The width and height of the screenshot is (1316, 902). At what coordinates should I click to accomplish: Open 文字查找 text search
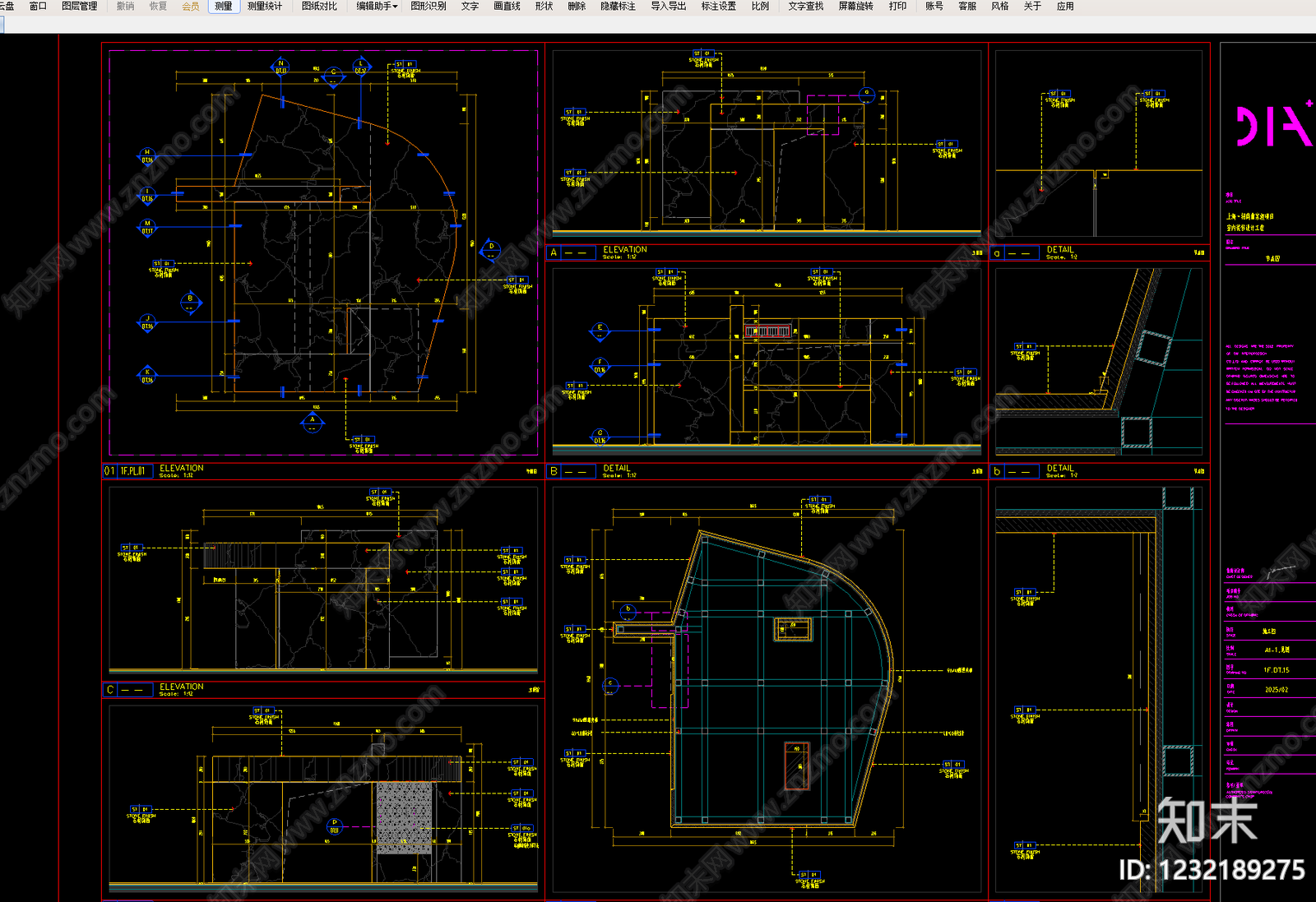pyautogui.click(x=806, y=6)
